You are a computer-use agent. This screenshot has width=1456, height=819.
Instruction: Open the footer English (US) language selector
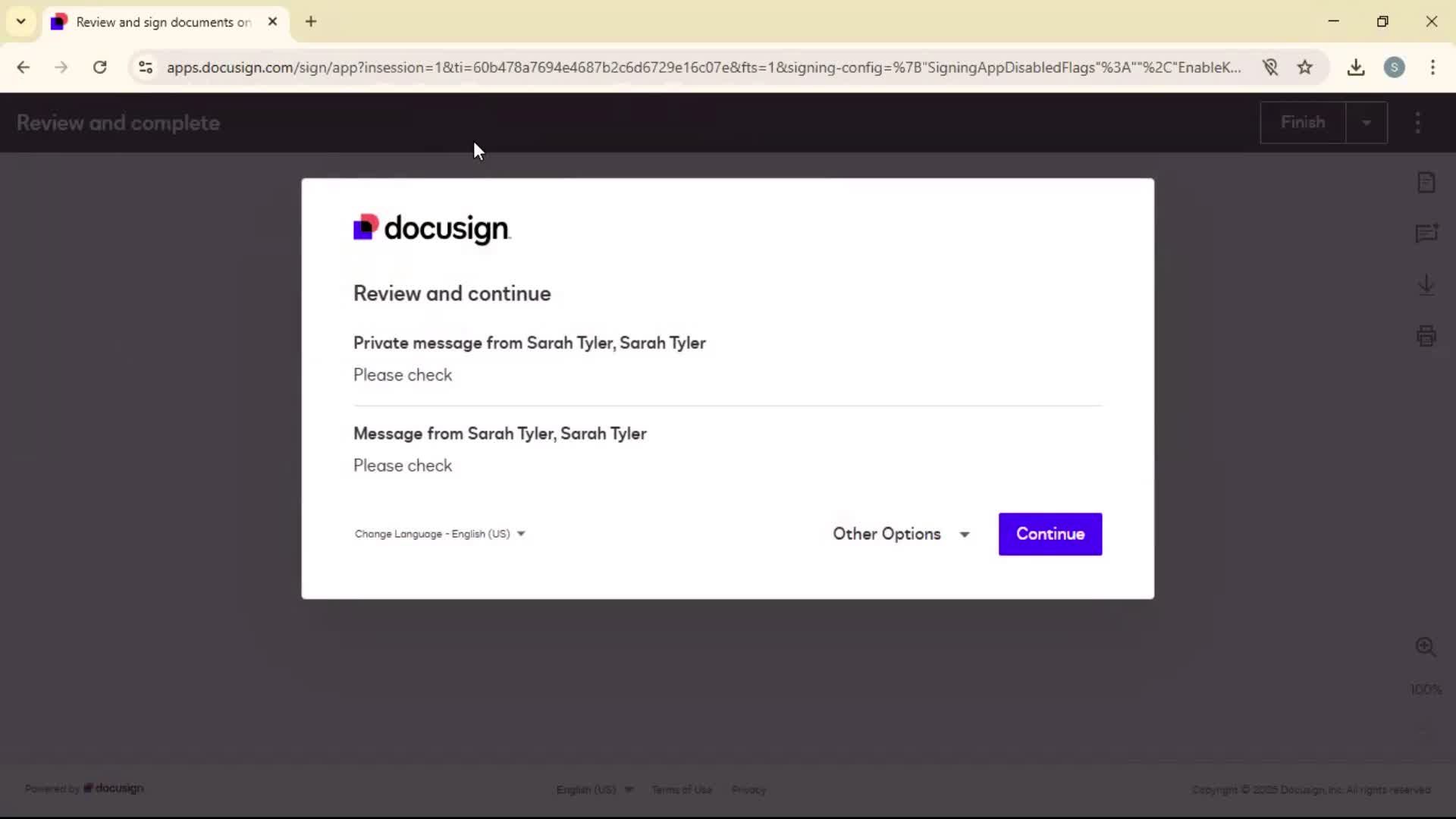595,789
